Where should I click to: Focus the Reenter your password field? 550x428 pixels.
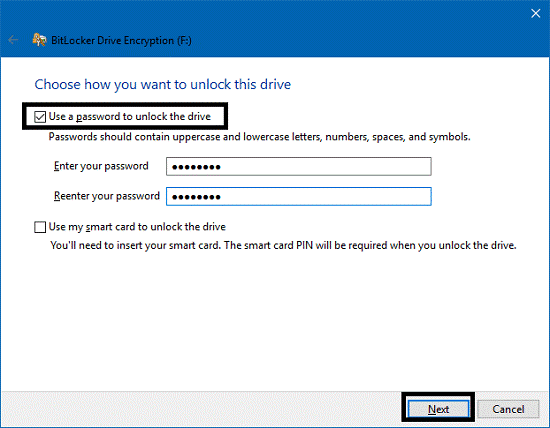[x=299, y=196]
